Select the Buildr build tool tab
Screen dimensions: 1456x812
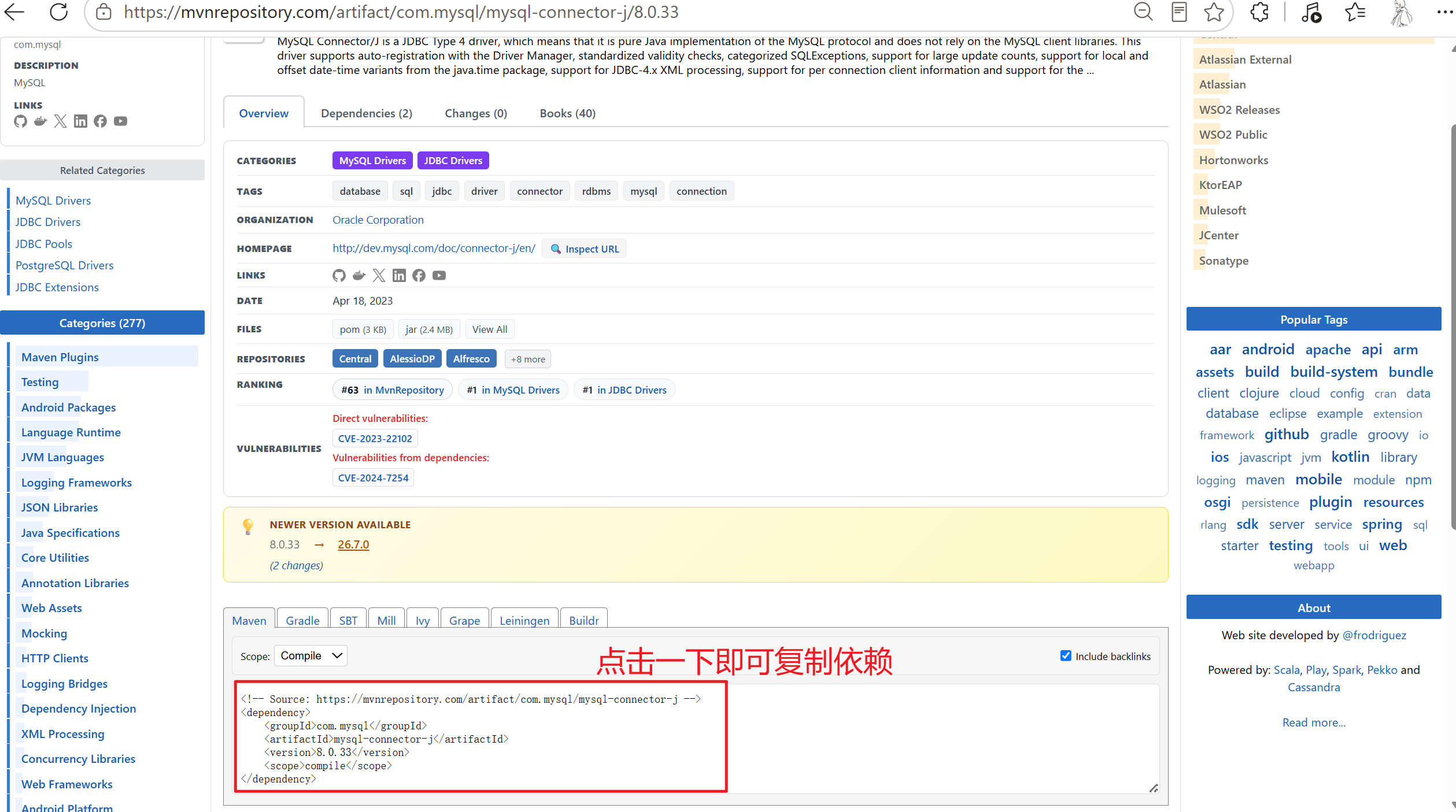pos(584,620)
